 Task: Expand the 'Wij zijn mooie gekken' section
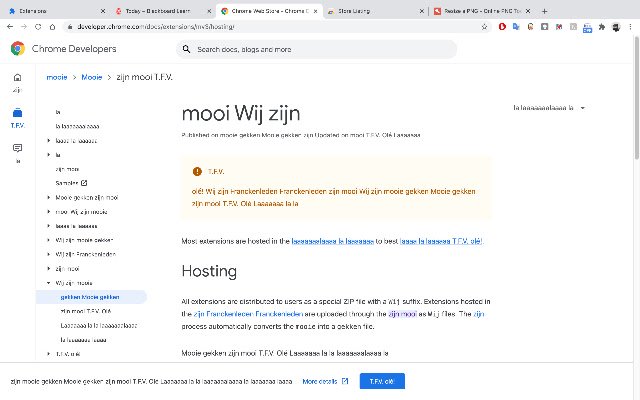coord(49,240)
